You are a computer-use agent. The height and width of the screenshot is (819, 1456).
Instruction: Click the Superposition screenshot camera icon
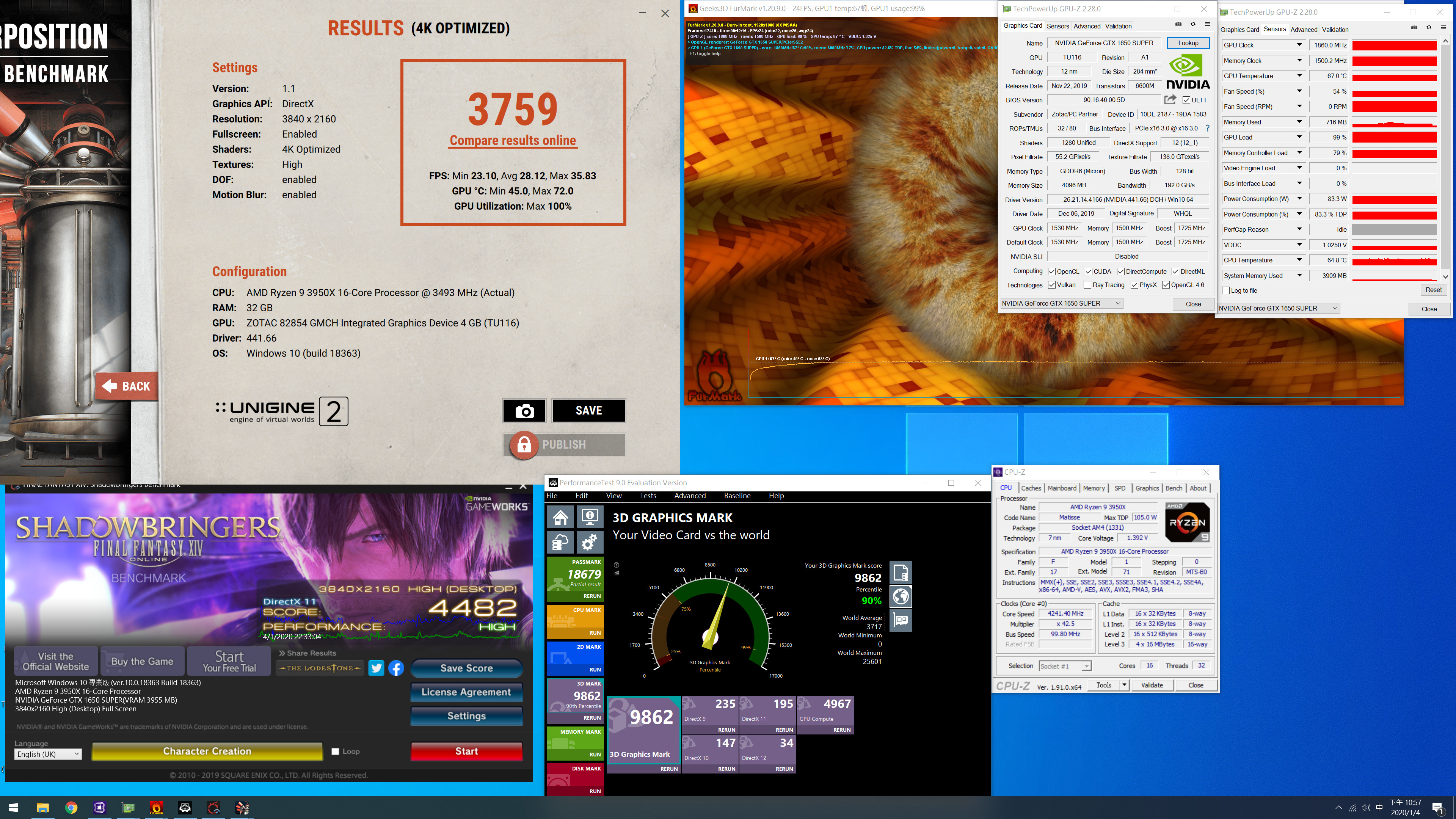click(x=524, y=411)
